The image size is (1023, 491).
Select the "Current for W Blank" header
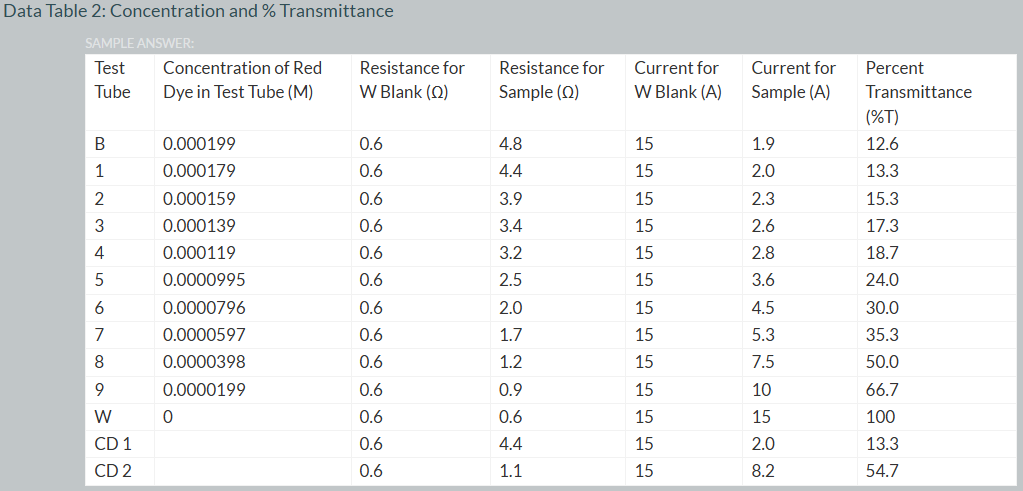click(677, 80)
